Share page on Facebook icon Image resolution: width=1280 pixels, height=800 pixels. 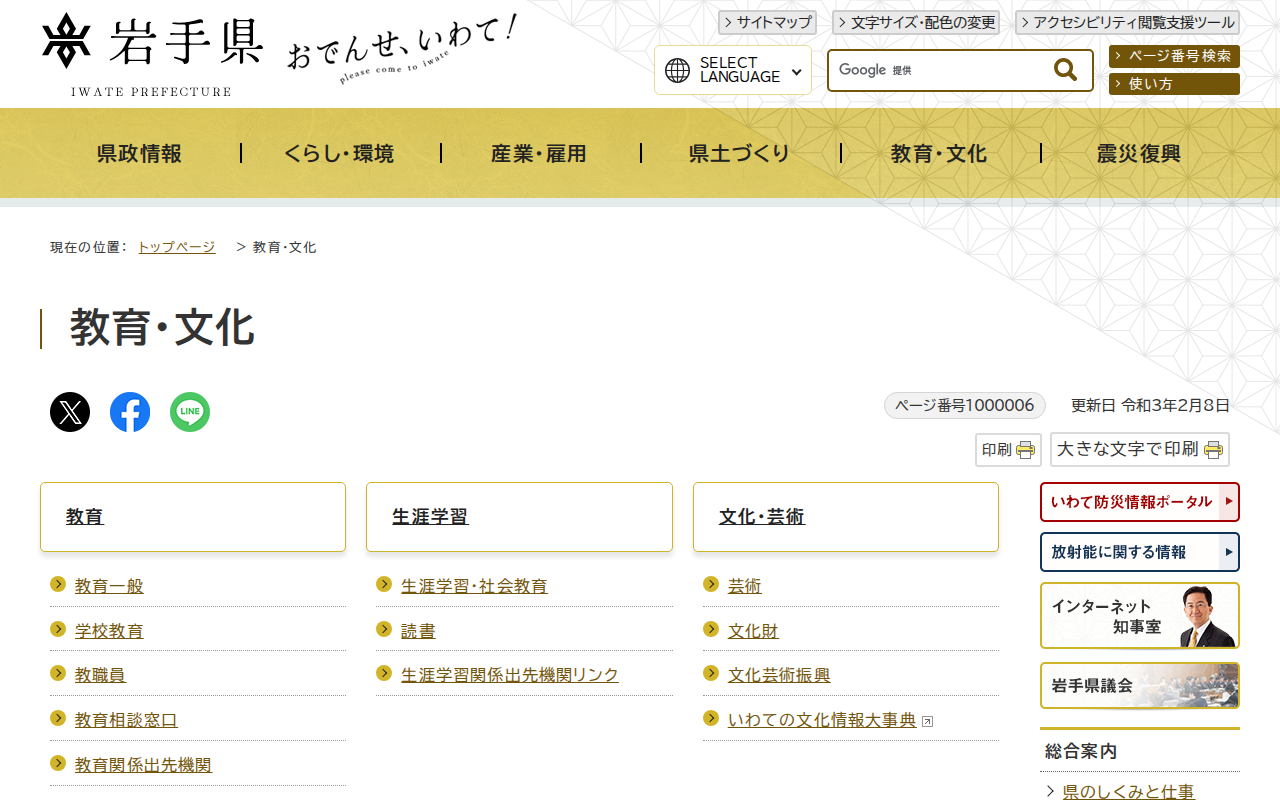point(130,412)
